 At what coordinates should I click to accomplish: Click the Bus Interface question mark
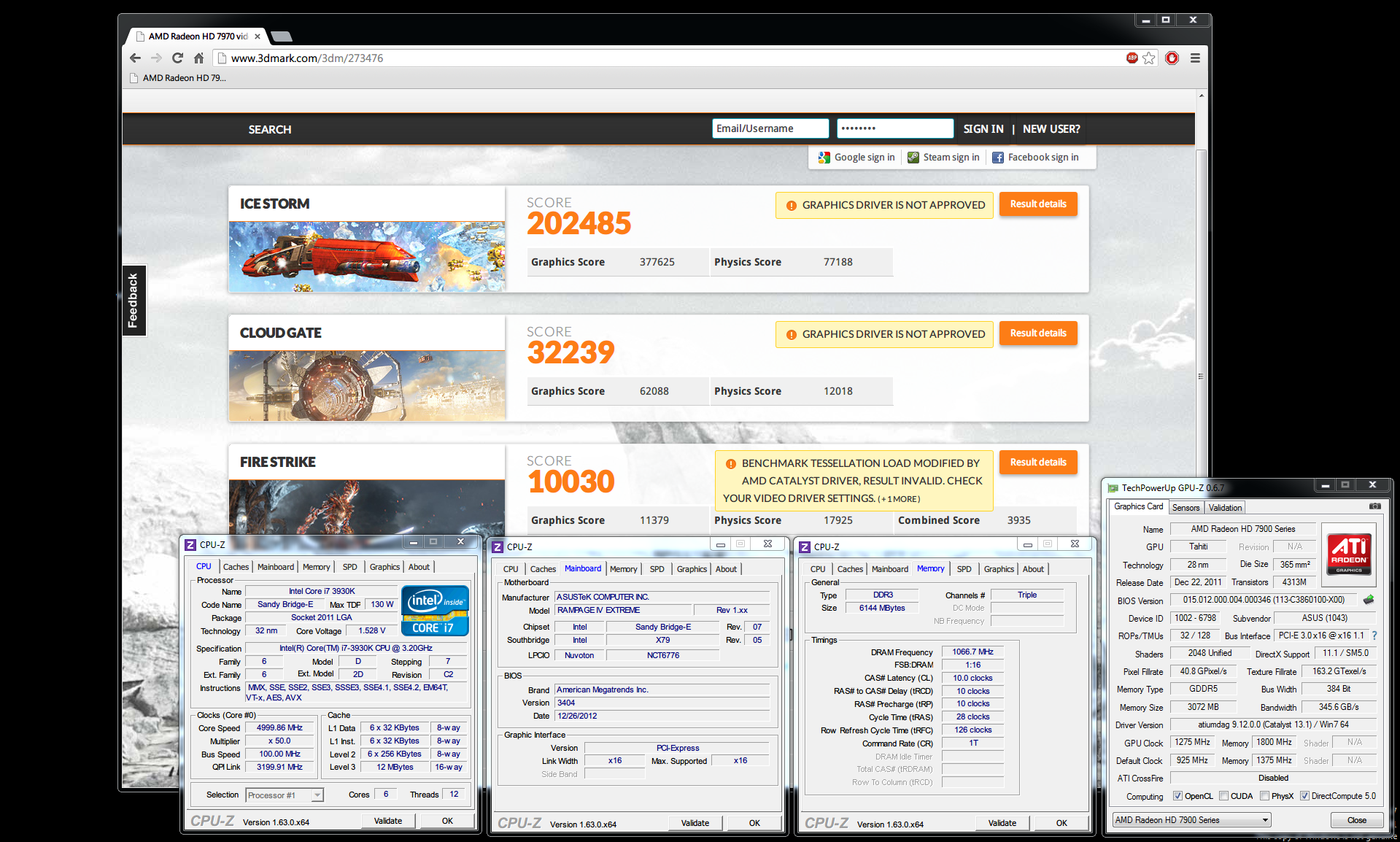tap(1375, 636)
